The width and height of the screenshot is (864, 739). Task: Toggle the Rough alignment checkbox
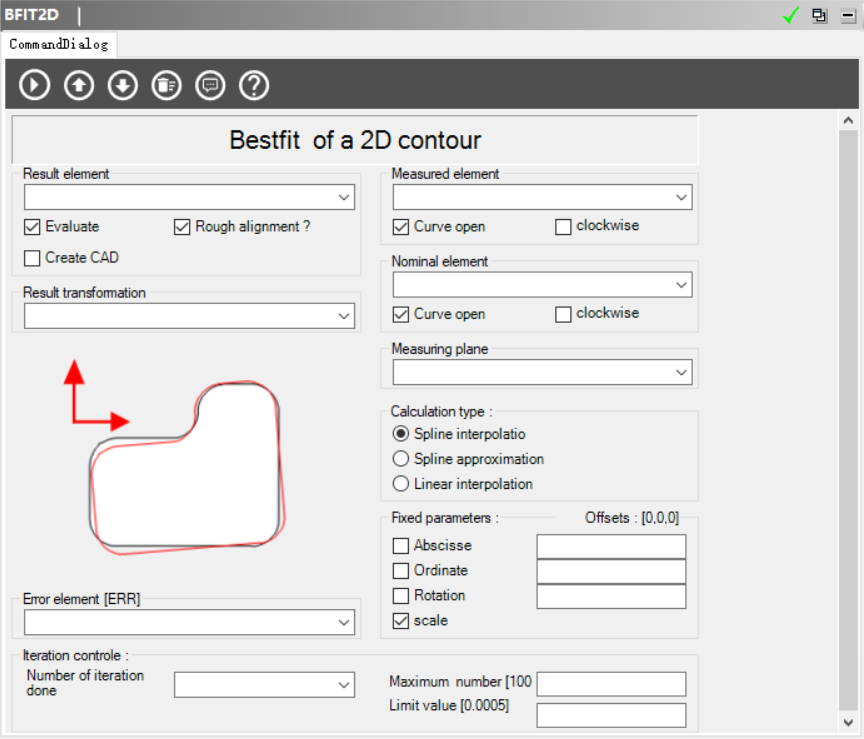182,227
